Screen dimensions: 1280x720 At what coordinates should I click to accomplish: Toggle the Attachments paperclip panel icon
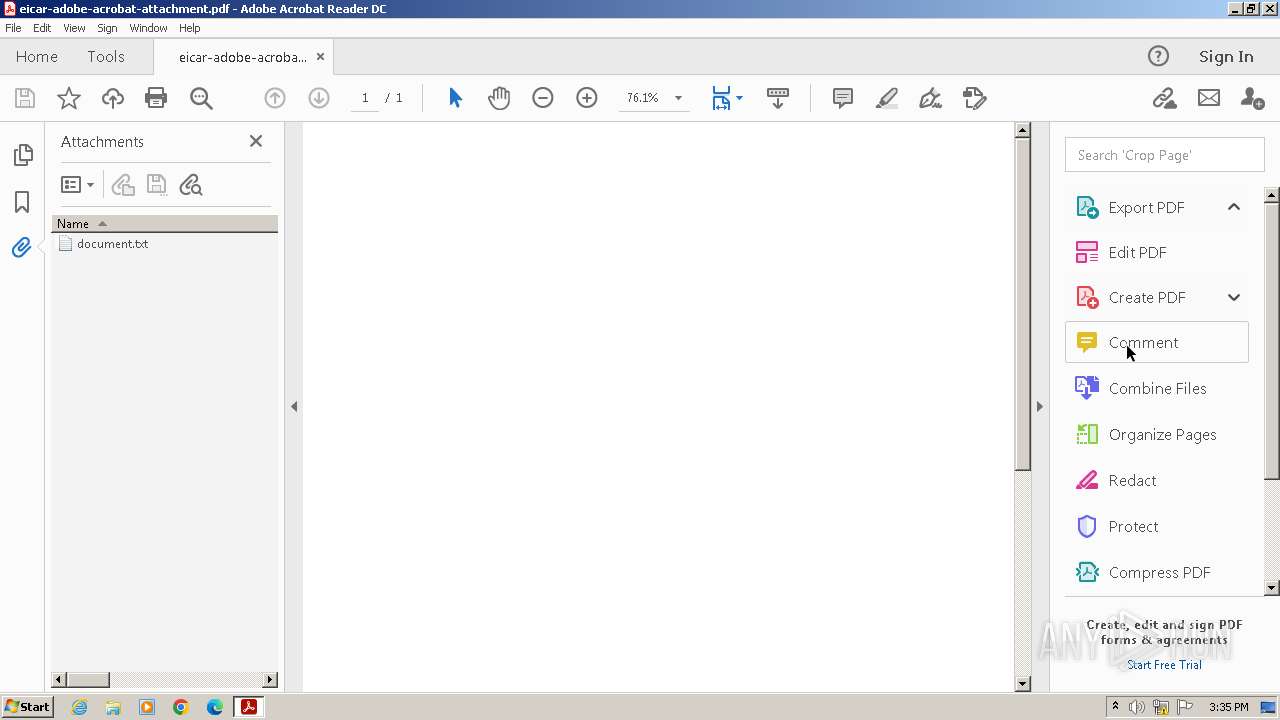coord(22,248)
